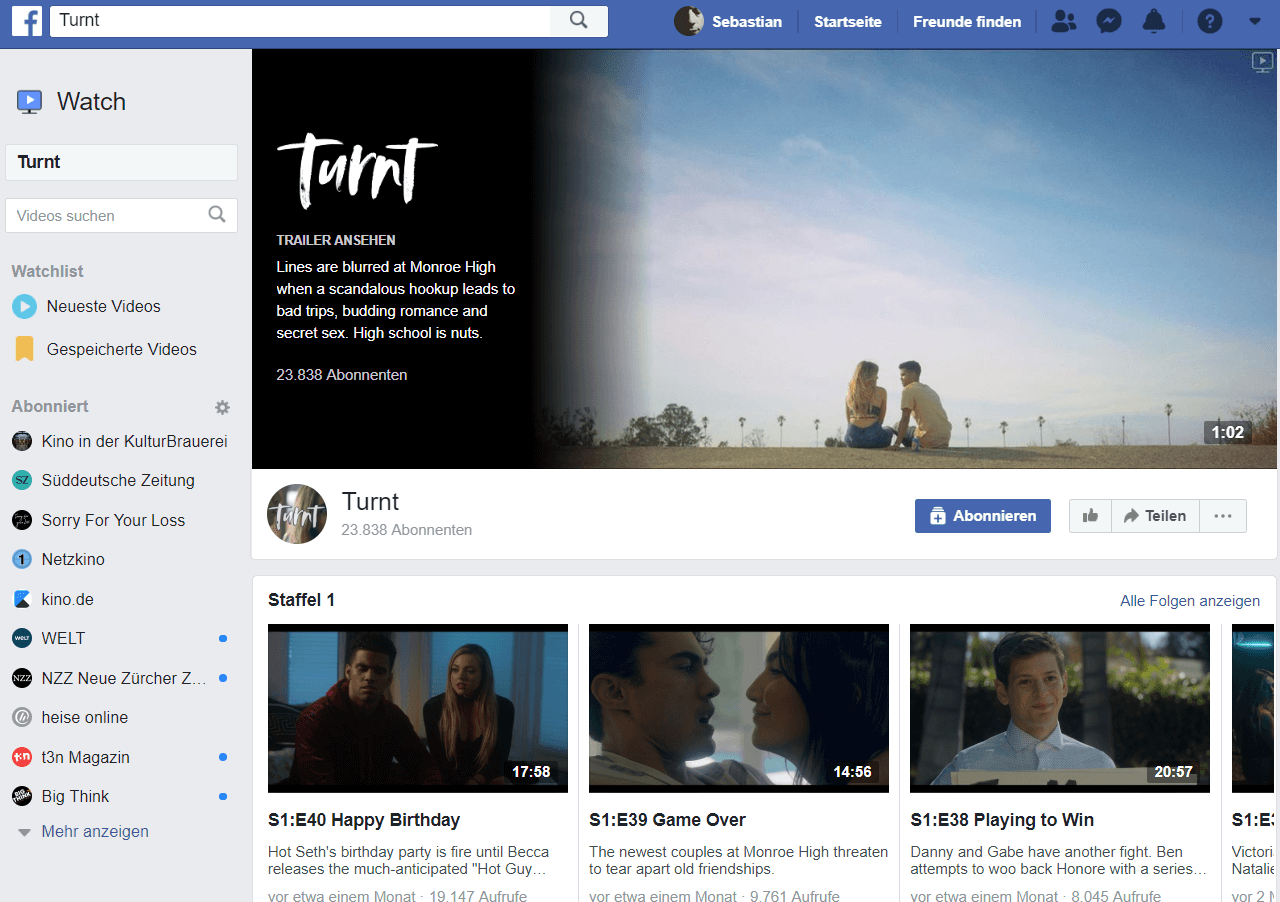Viewport: 1280px width, 902px height.
Task: Click Netzkino subscription name
Action: (73, 560)
